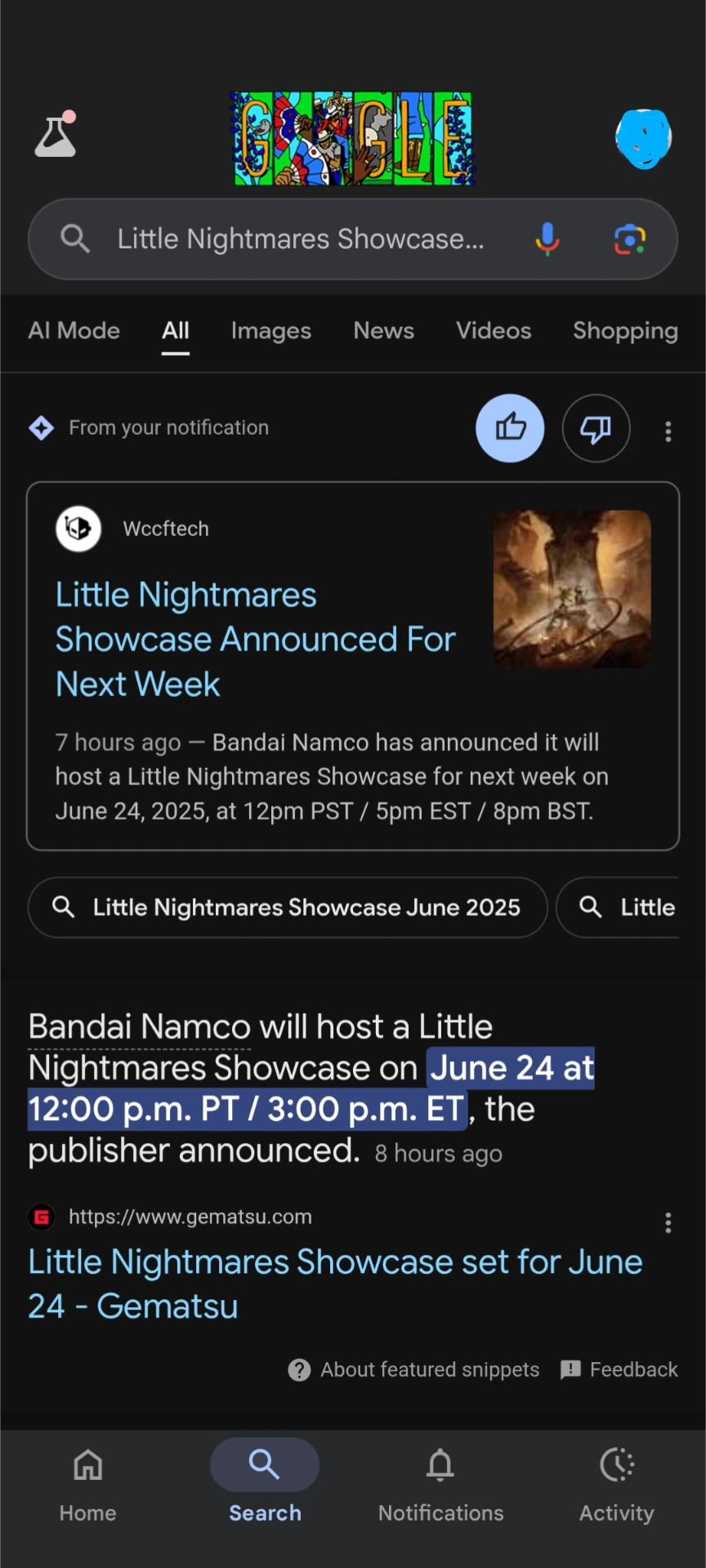Open the Little Nightmares Showcase Announced article
The width and height of the screenshot is (706, 1568).
(x=255, y=639)
